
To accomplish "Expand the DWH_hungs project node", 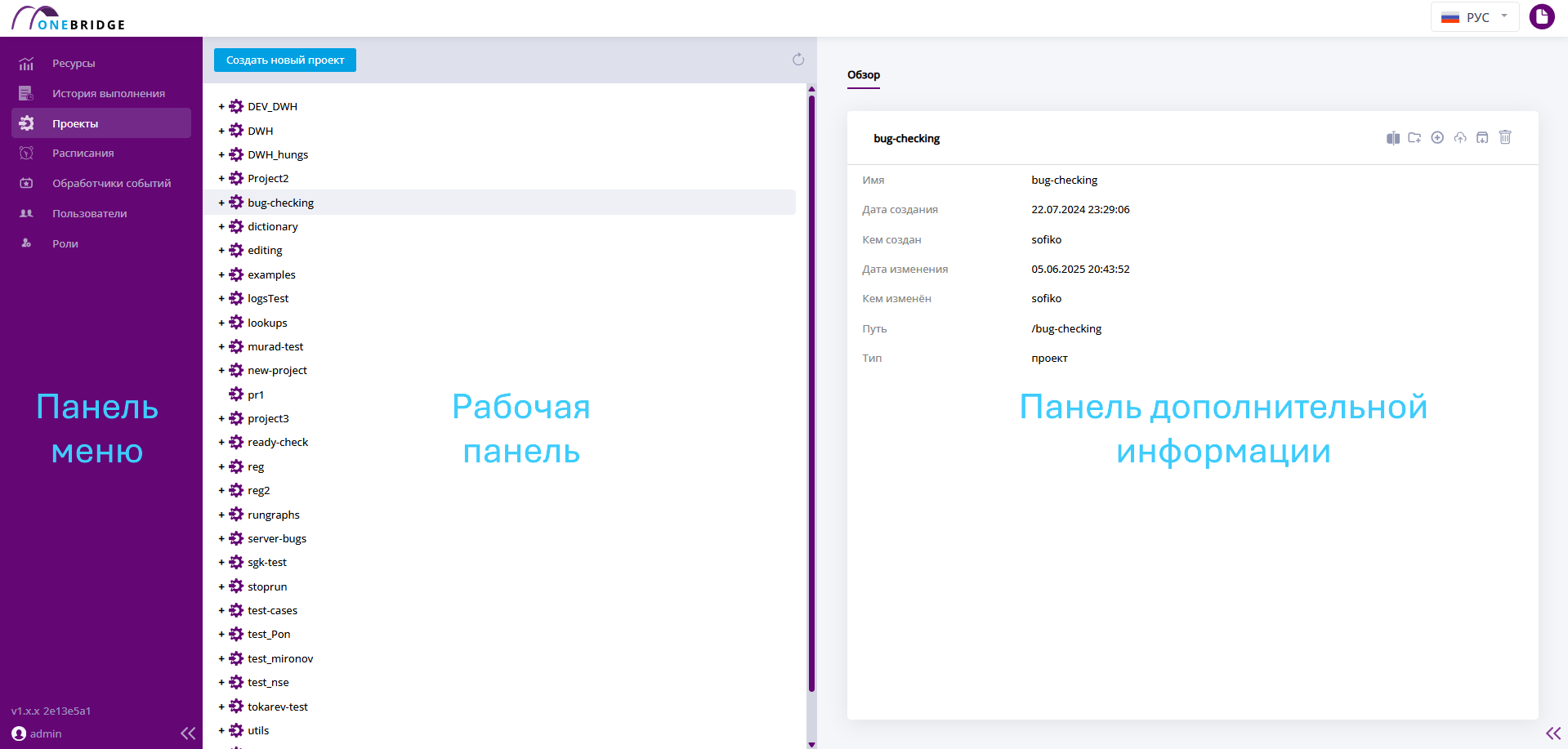I will (x=221, y=154).
